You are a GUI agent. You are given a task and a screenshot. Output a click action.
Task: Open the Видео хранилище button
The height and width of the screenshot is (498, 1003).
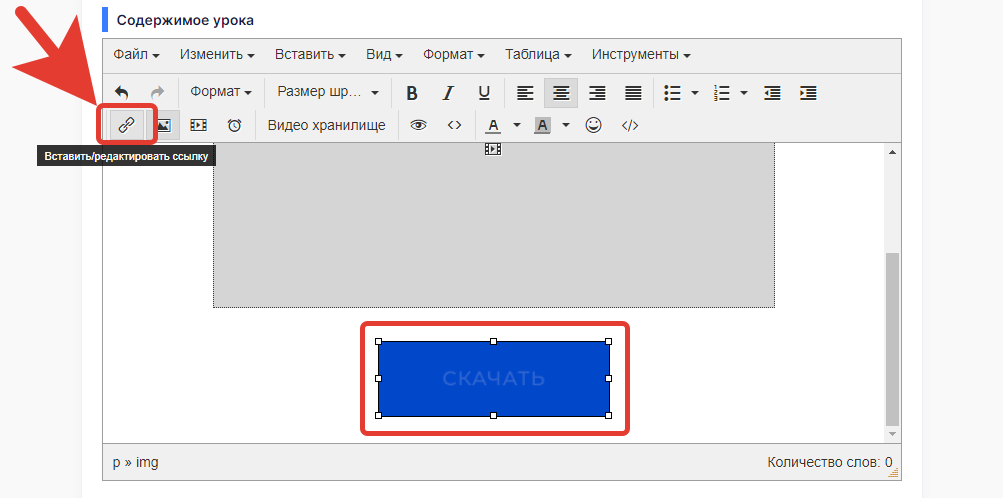click(326, 125)
